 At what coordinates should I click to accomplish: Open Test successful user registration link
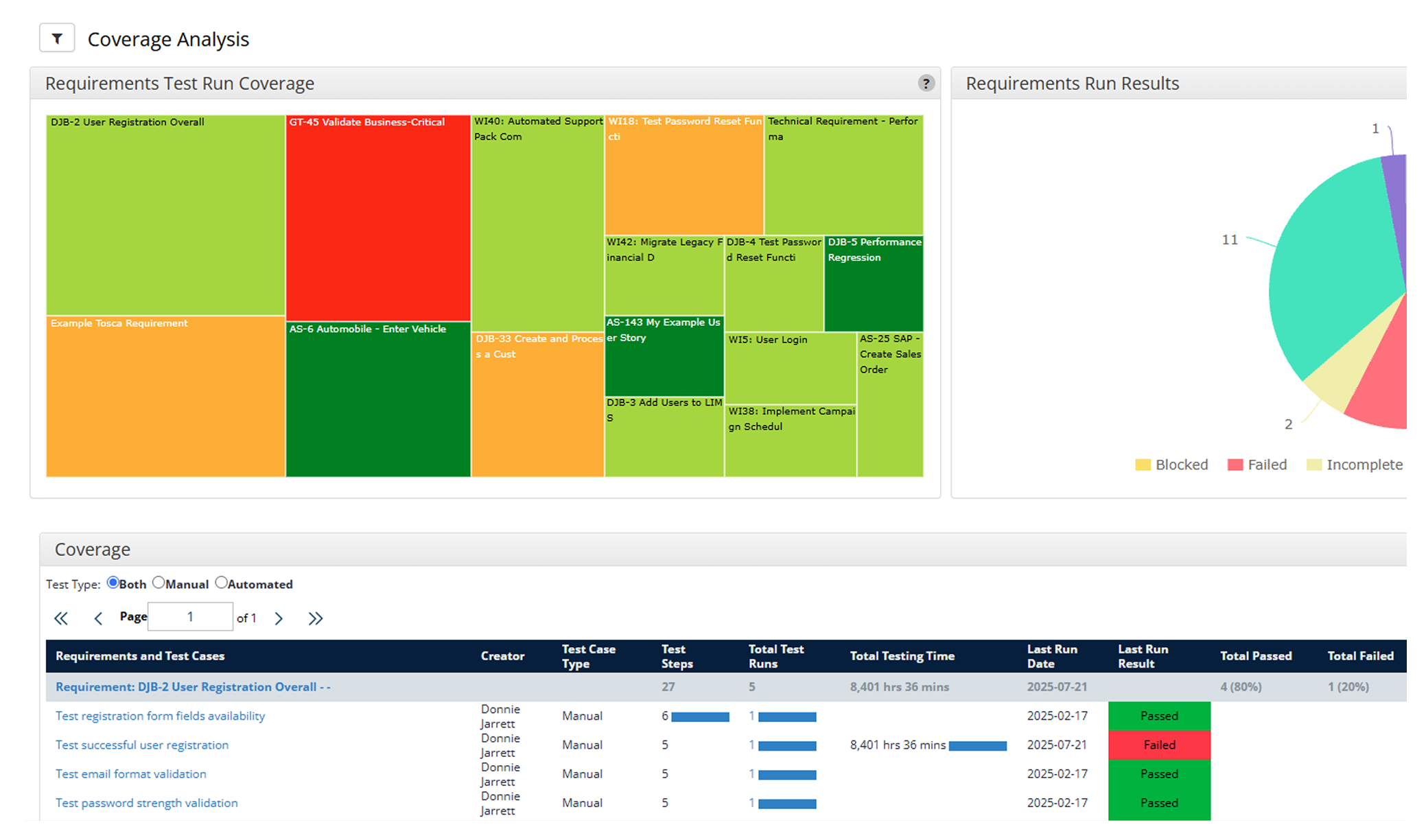click(142, 745)
